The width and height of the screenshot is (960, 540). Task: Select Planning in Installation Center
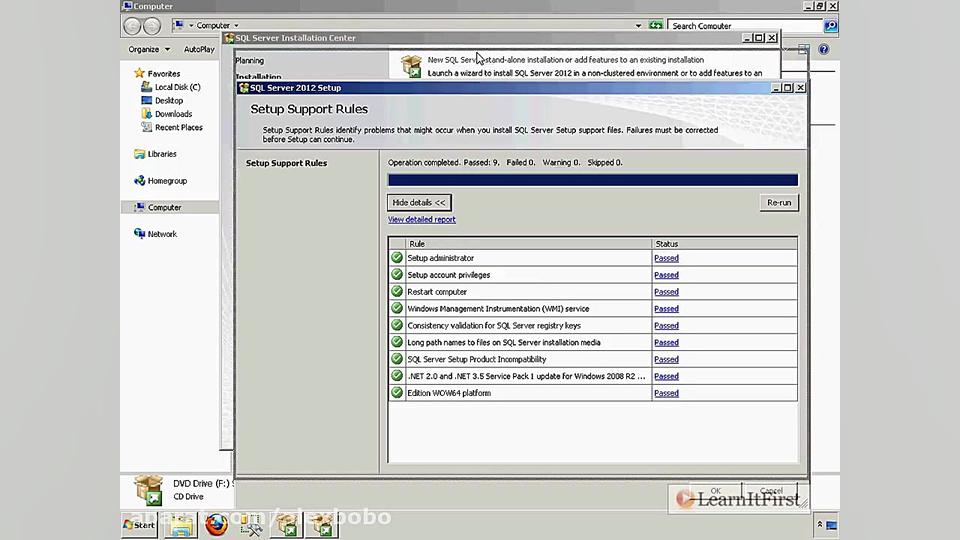point(250,61)
